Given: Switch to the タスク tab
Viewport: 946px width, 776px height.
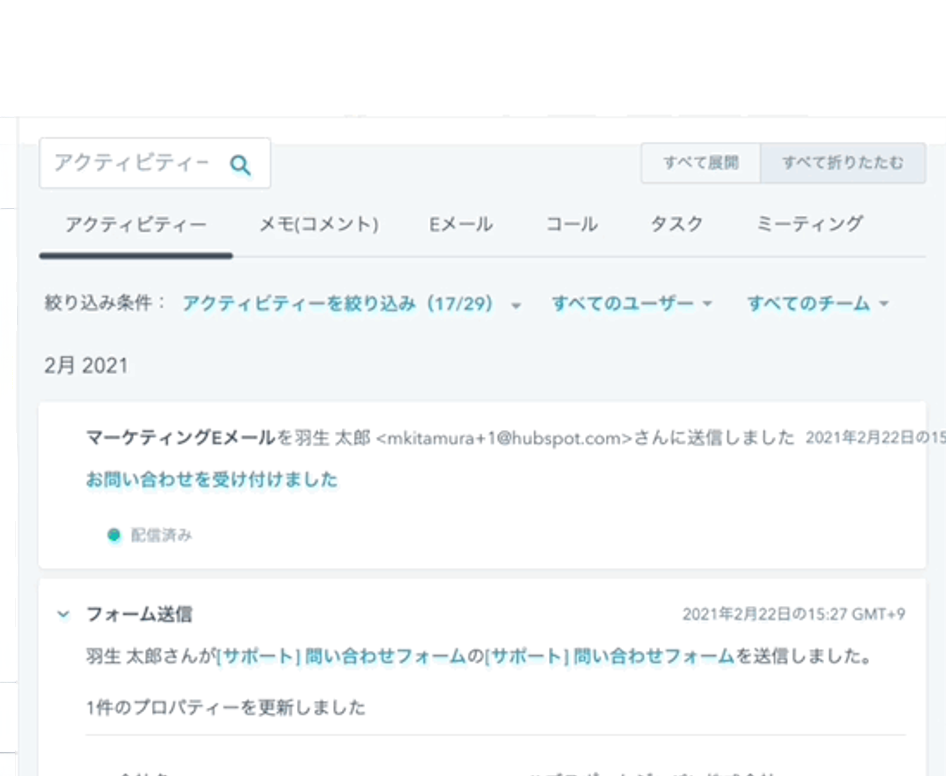Looking at the screenshot, I should pyautogui.click(x=675, y=225).
